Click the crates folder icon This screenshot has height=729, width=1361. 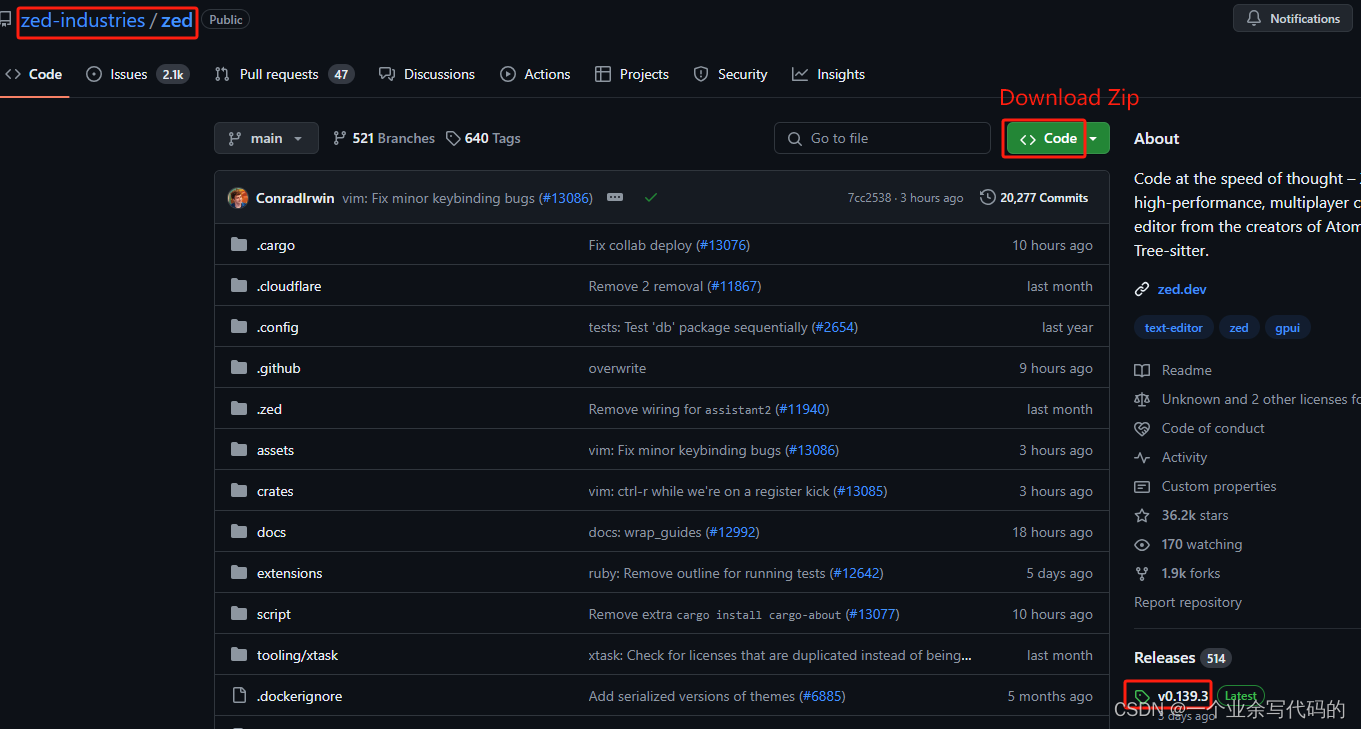click(239, 491)
